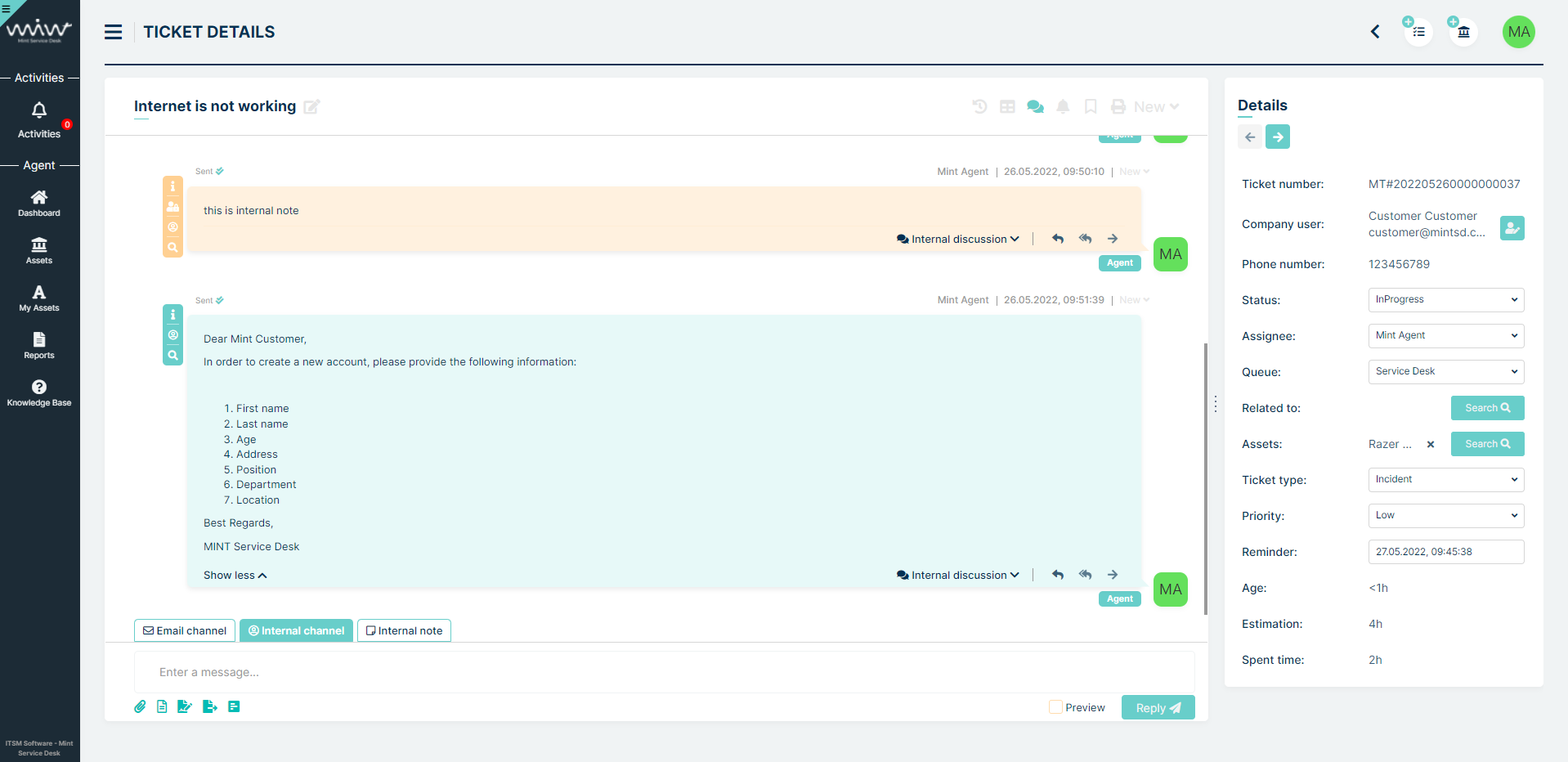
Task: Forward the internal note message
Action: [x=1113, y=238]
